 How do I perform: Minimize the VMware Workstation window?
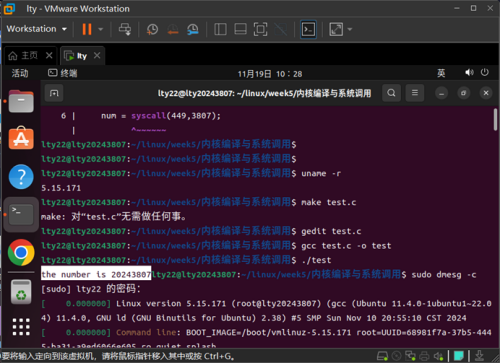pyautogui.click(x=457, y=8)
